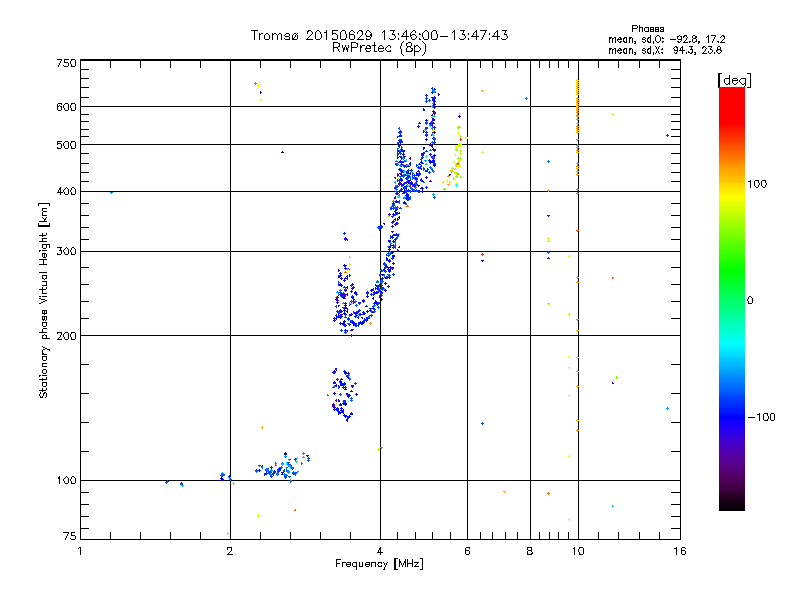Click the x-axis tick label '6'

pos(467,551)
